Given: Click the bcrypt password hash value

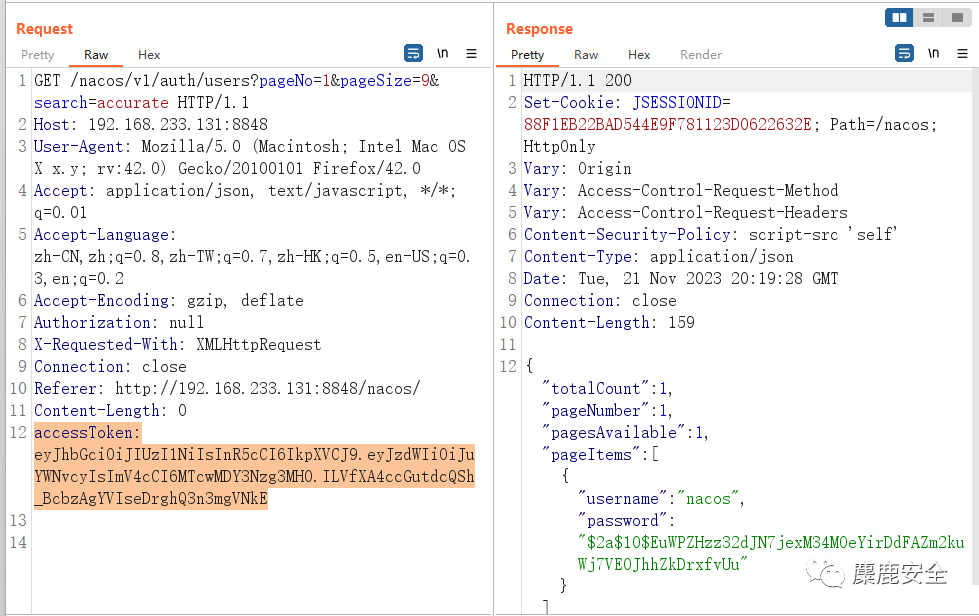Looking at the screenshot, I should (x=770, y=554).
